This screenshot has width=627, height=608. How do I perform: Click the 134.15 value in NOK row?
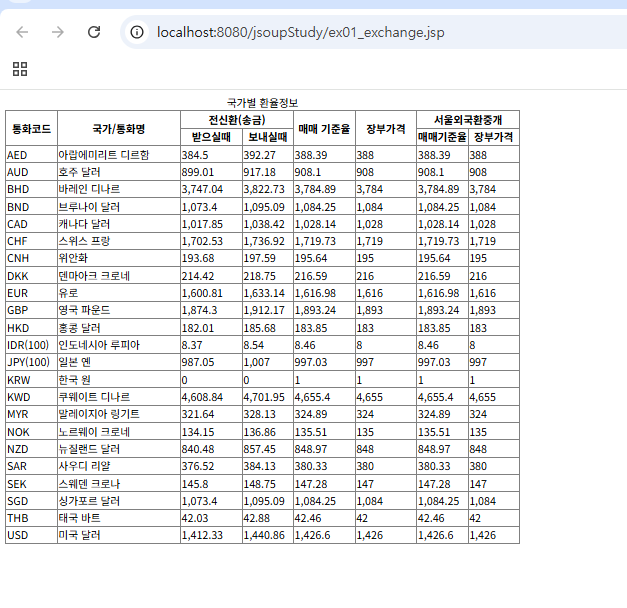[x=198, y=432]
